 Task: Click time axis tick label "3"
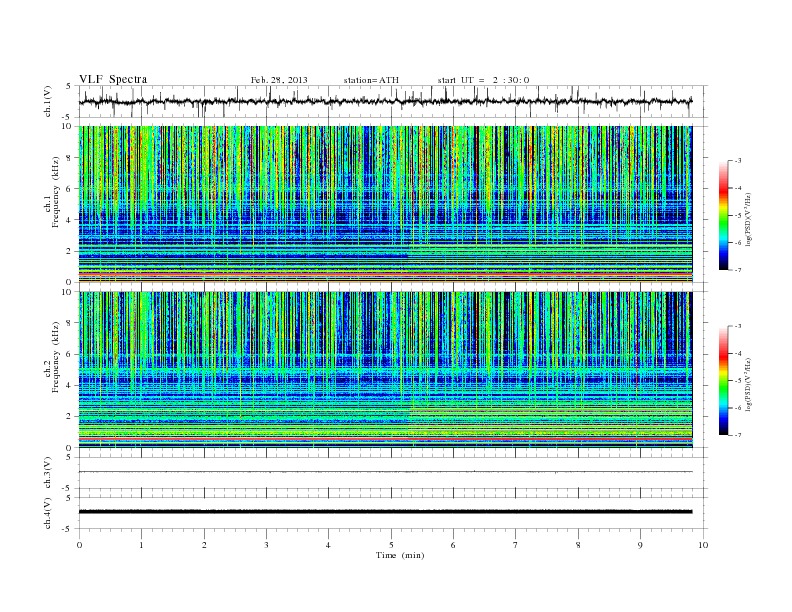click(x=266, y=545)
